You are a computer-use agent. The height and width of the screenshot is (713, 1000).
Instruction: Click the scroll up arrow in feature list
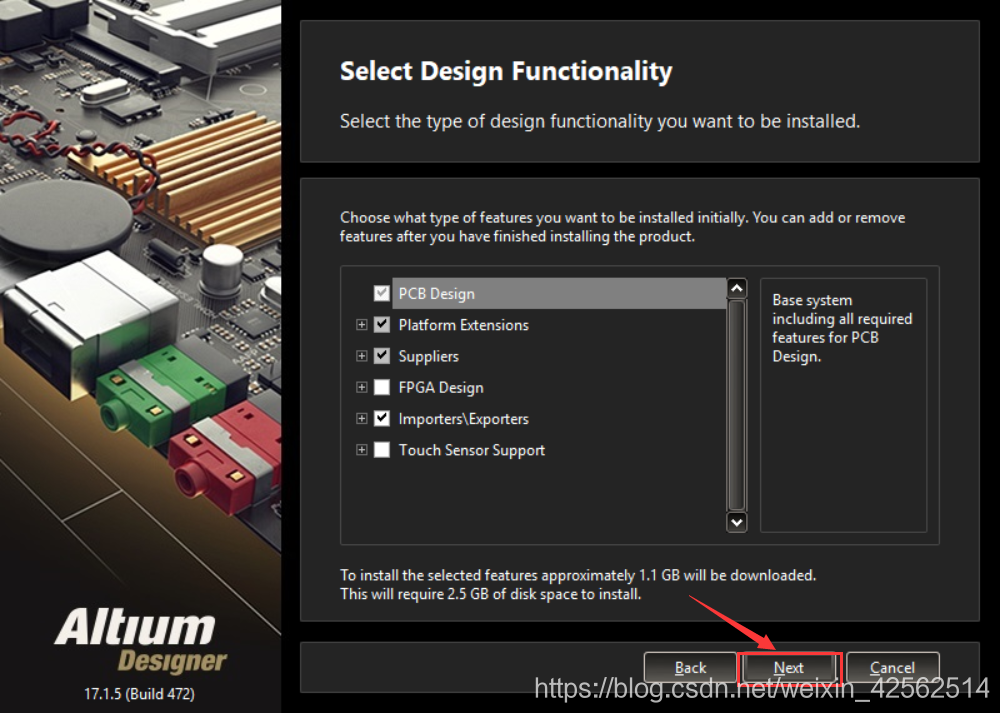tap(737, 288)
